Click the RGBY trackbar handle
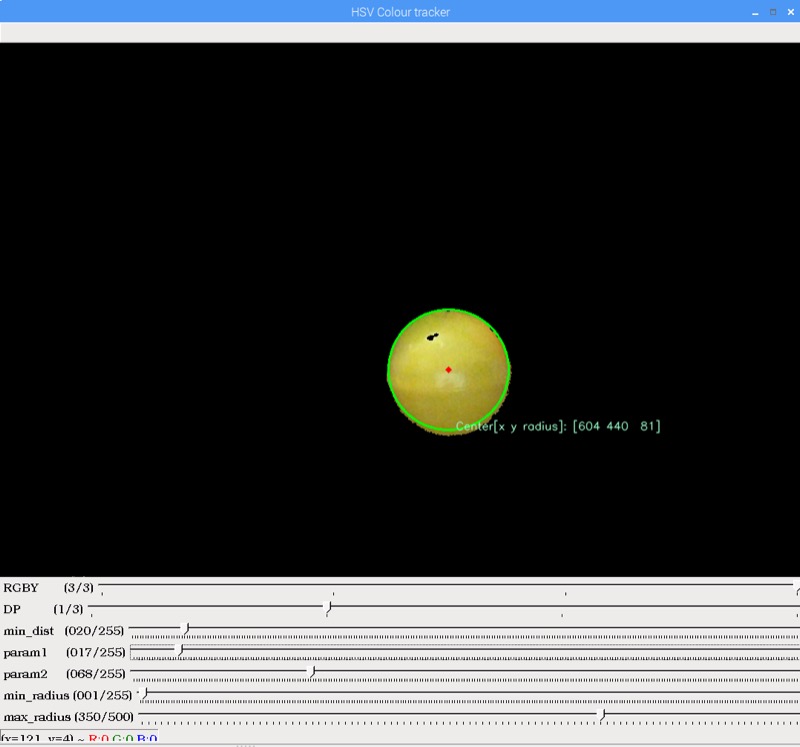Screen dimensions: 800x747 pyautogui.click(x=797, y=587)
